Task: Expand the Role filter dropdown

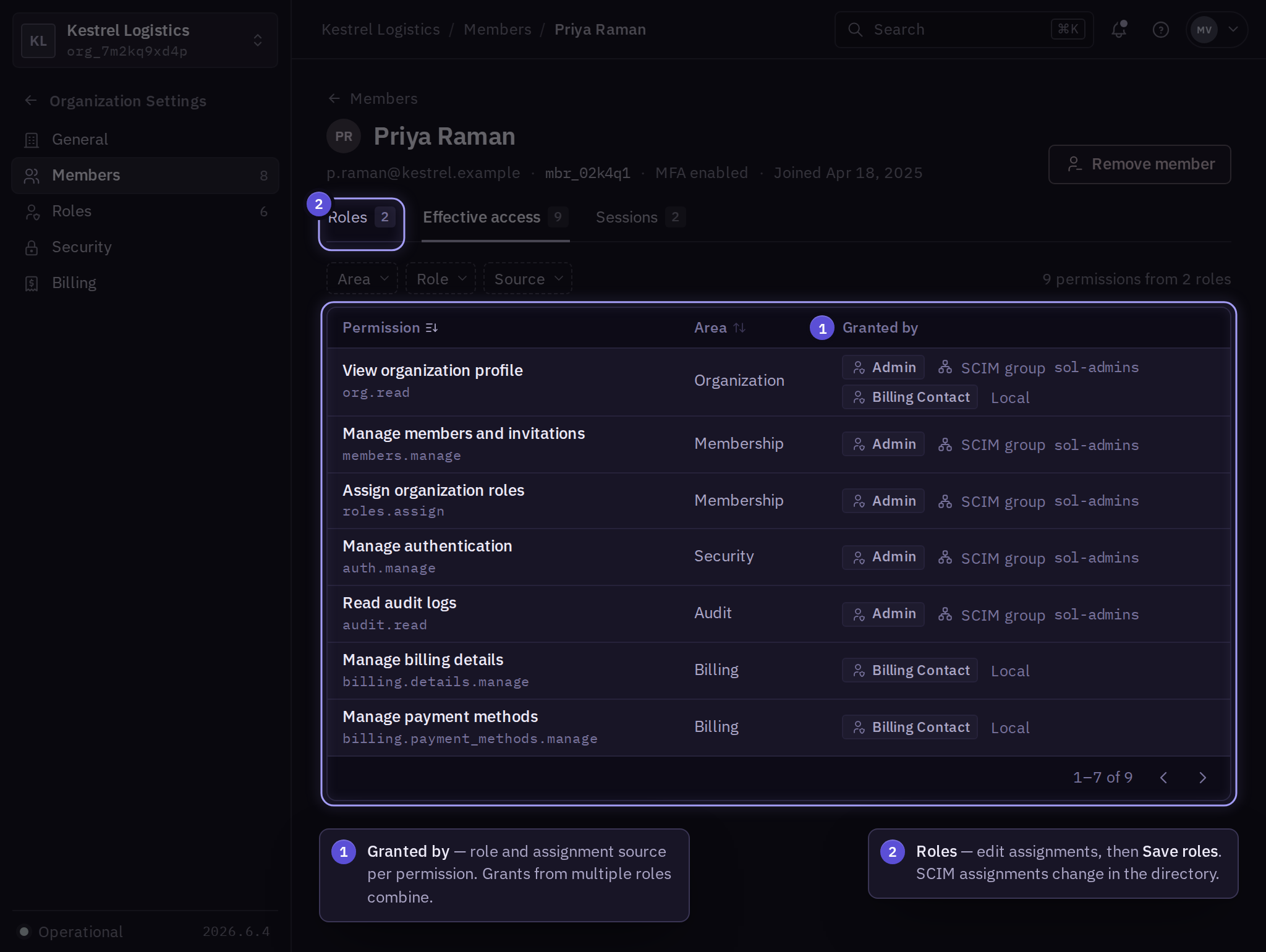Action: (441, 279)
